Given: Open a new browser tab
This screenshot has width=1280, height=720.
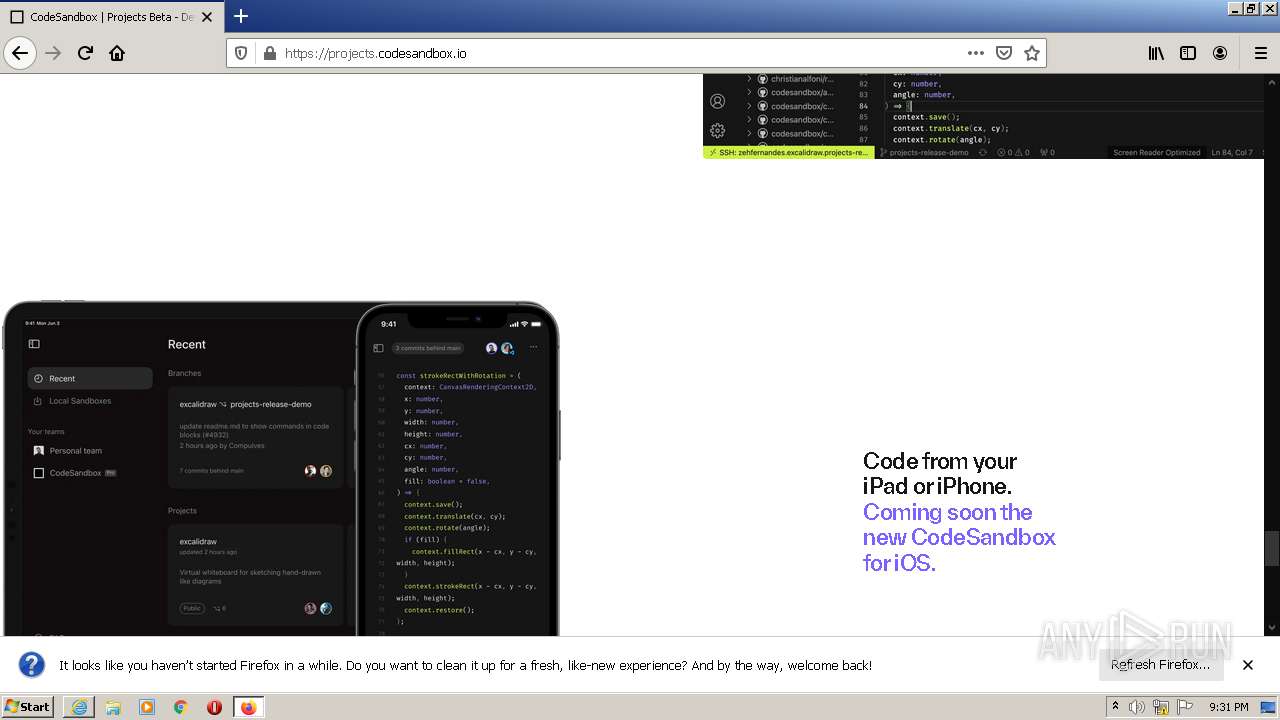Looking at the screenshot, I should tap(240, 16).
